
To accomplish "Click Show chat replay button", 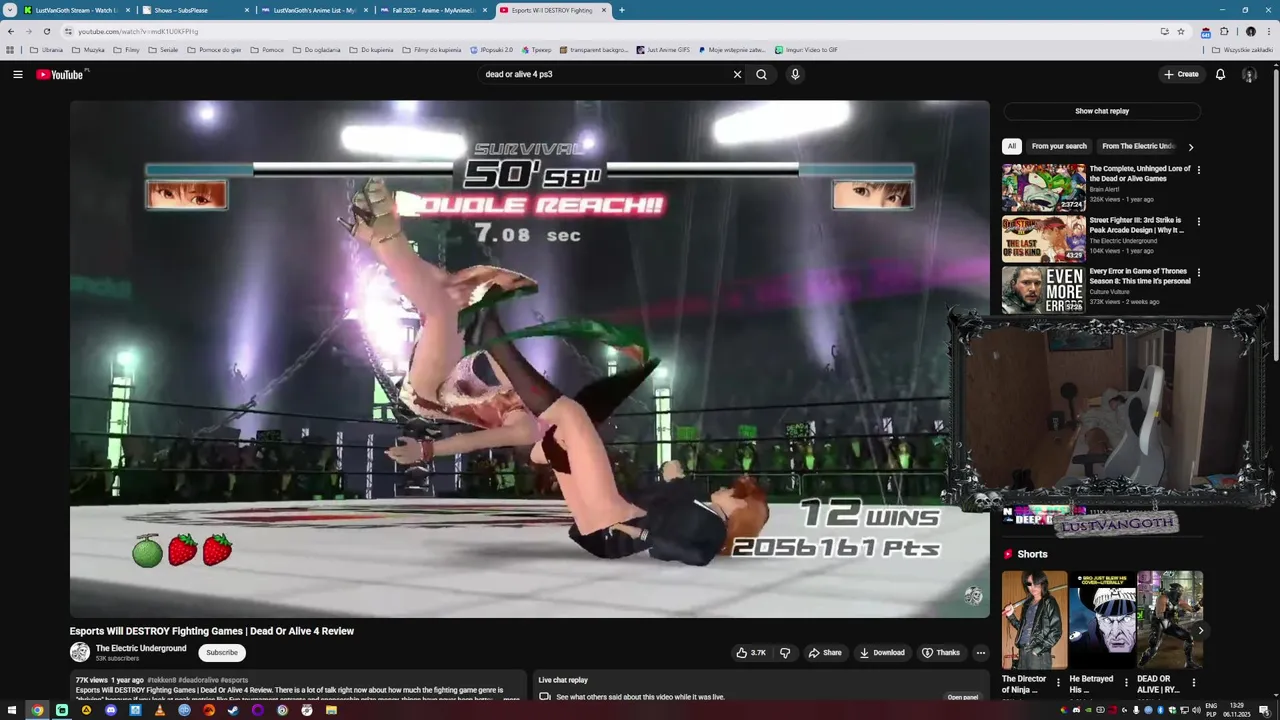I will tap(1102, 111).
